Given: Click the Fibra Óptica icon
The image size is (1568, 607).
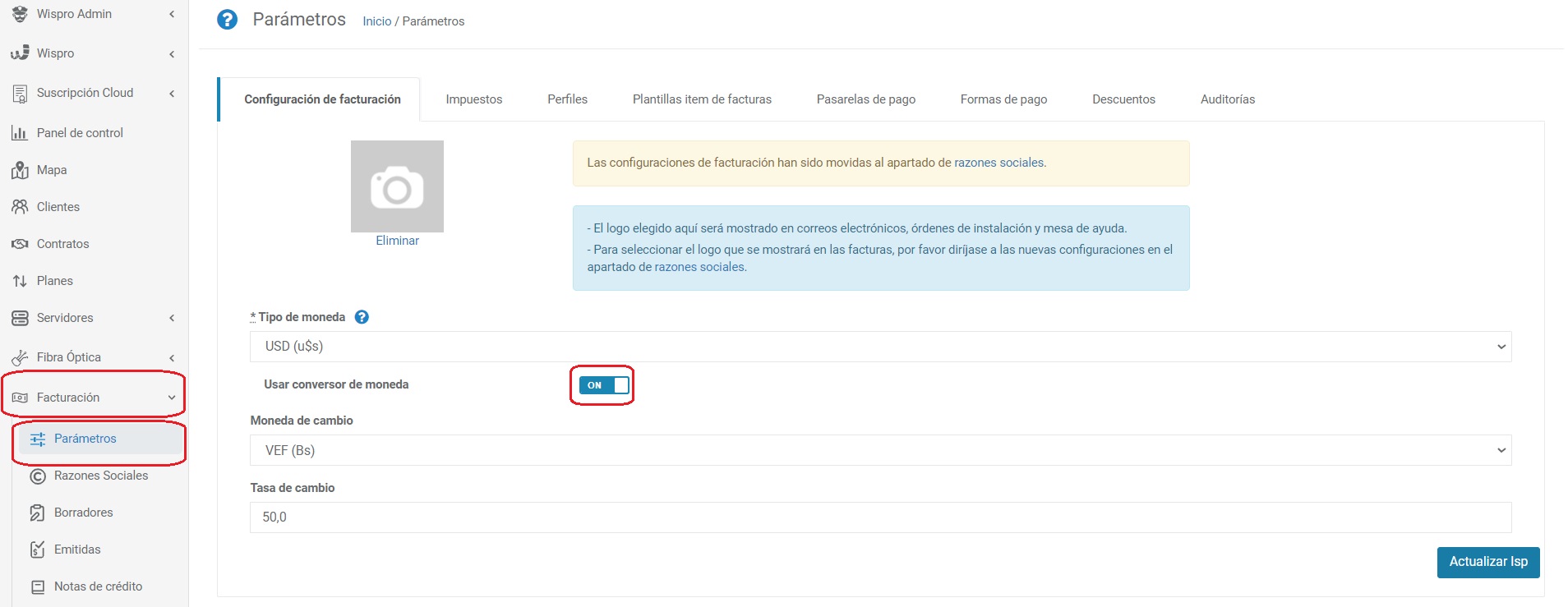Looking at the screenshot, I should point(20,357).
